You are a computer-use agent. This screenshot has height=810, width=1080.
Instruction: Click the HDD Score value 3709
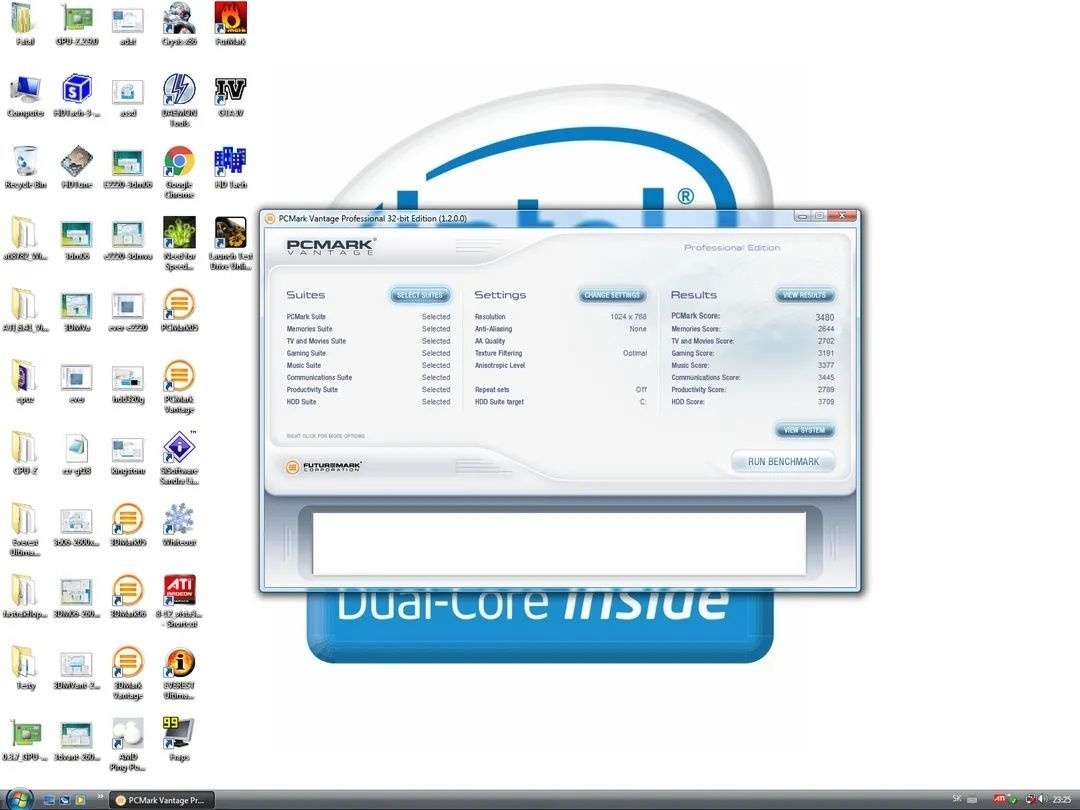pos(826,402)
